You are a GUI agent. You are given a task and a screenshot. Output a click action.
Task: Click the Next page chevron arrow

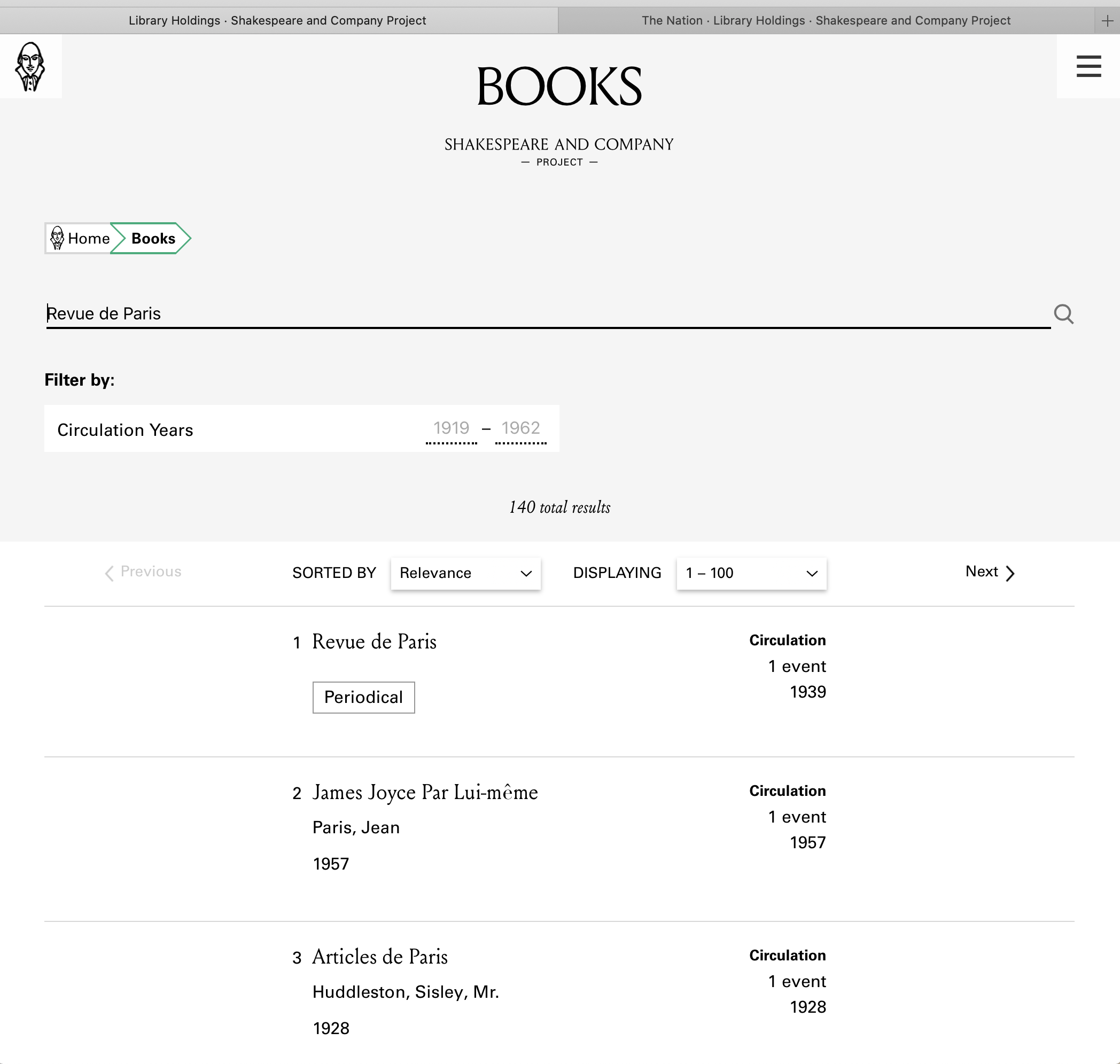pos(1010,573)
